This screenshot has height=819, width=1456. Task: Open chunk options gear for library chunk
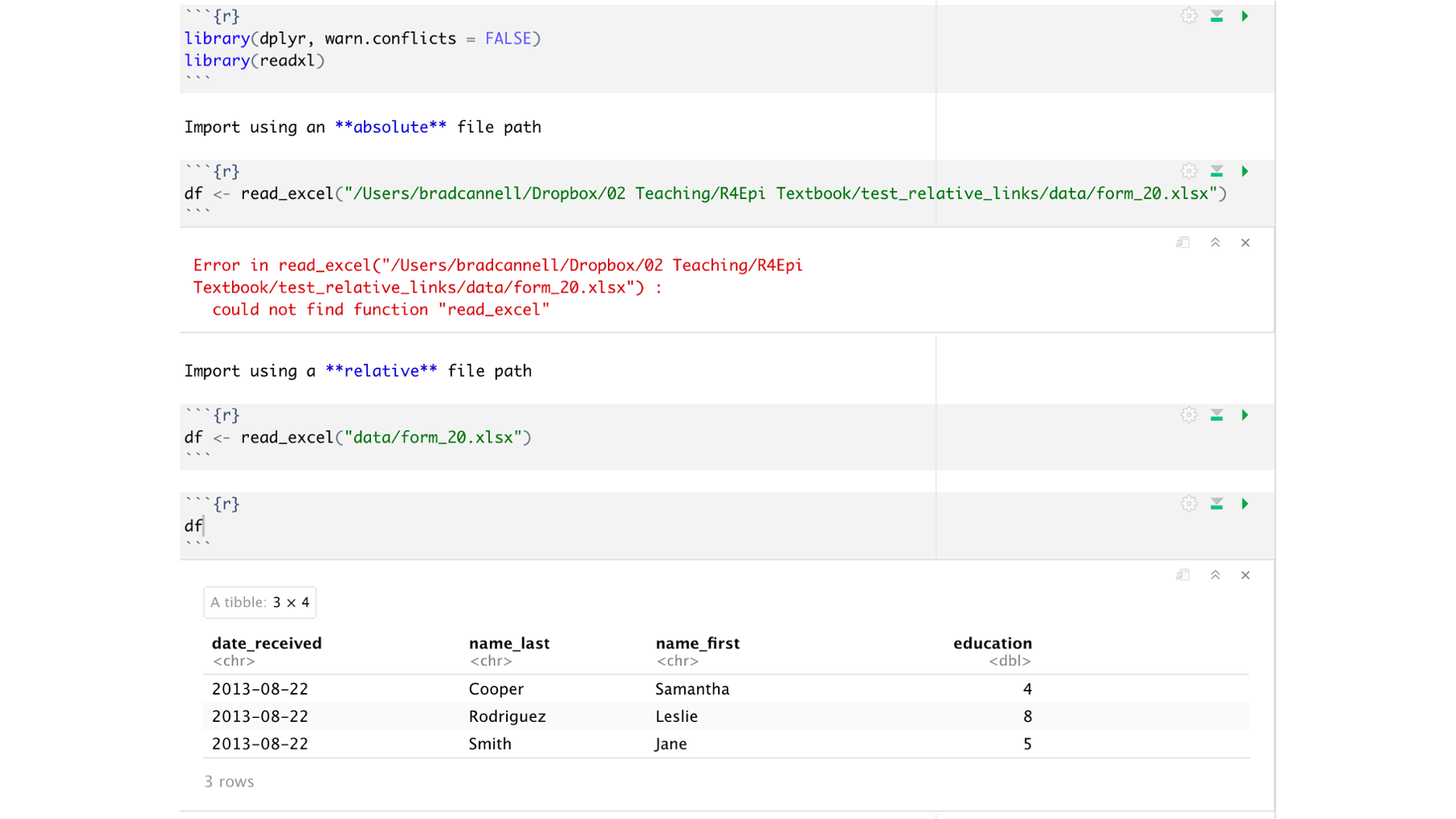[1188, 16]
